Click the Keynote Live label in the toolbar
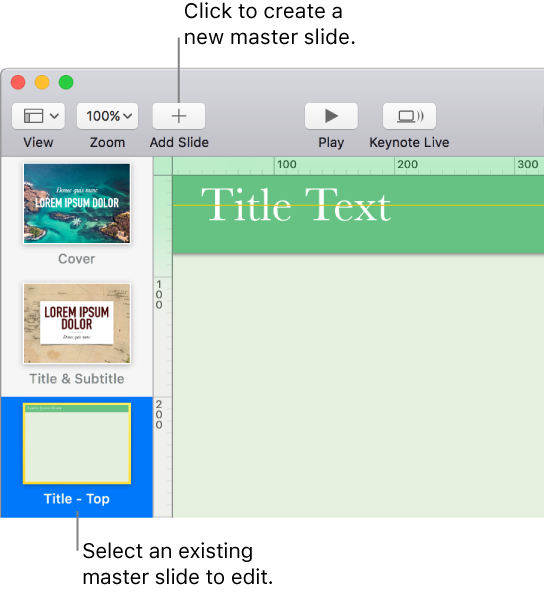 tap(409, 143)
